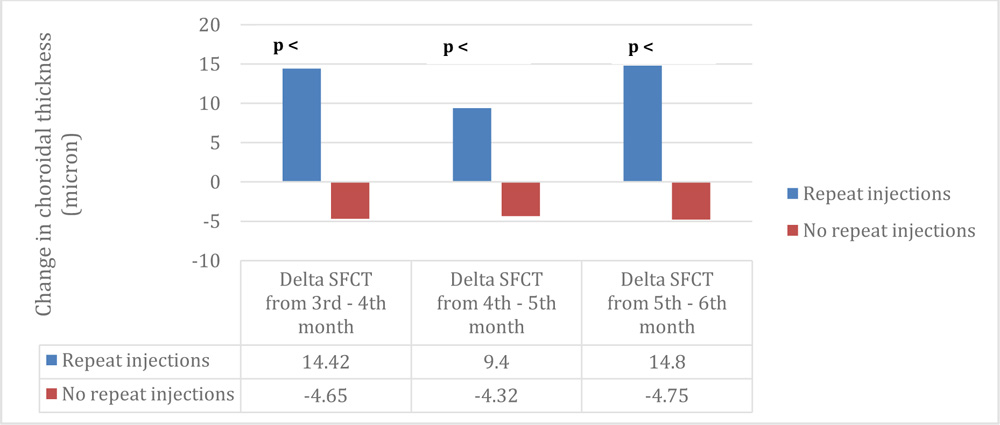The image size is (1000, 425).
Task: Select the red swatch in the data table row
Action: pos(51,395)
